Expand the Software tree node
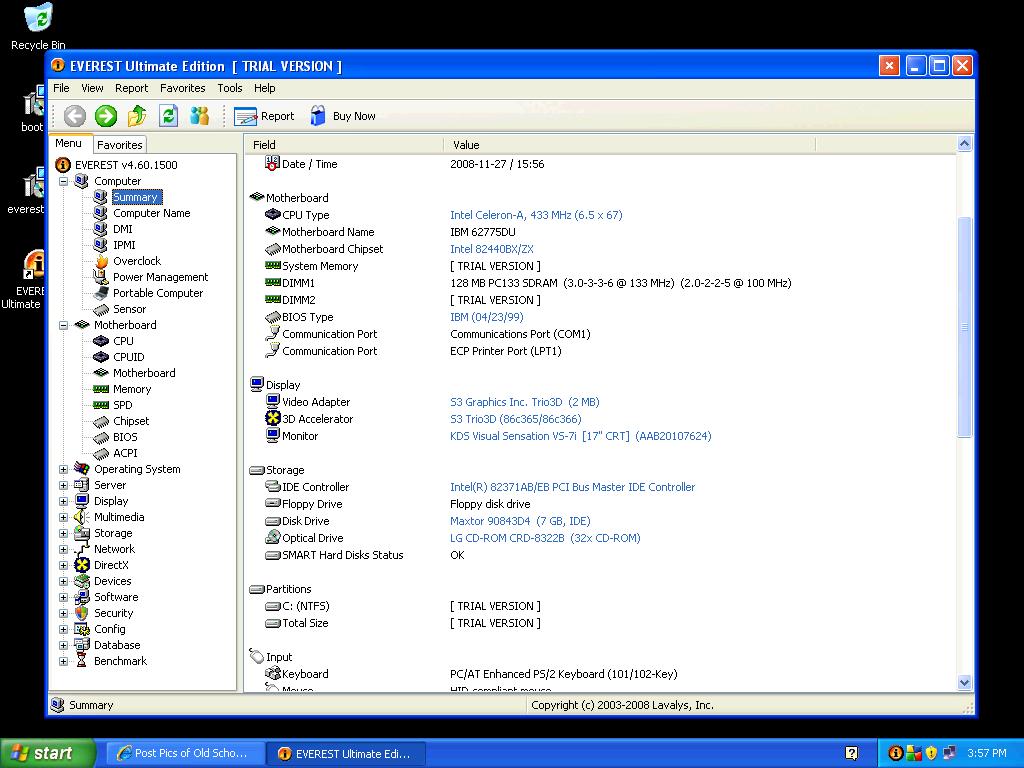Screen dimensions: 1024x768 coord(63,598)
